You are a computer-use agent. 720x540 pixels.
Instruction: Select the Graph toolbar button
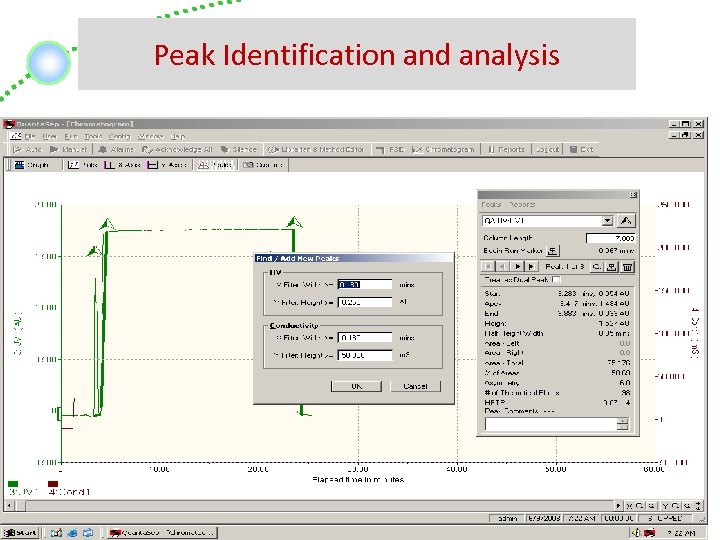pos(31,165)
